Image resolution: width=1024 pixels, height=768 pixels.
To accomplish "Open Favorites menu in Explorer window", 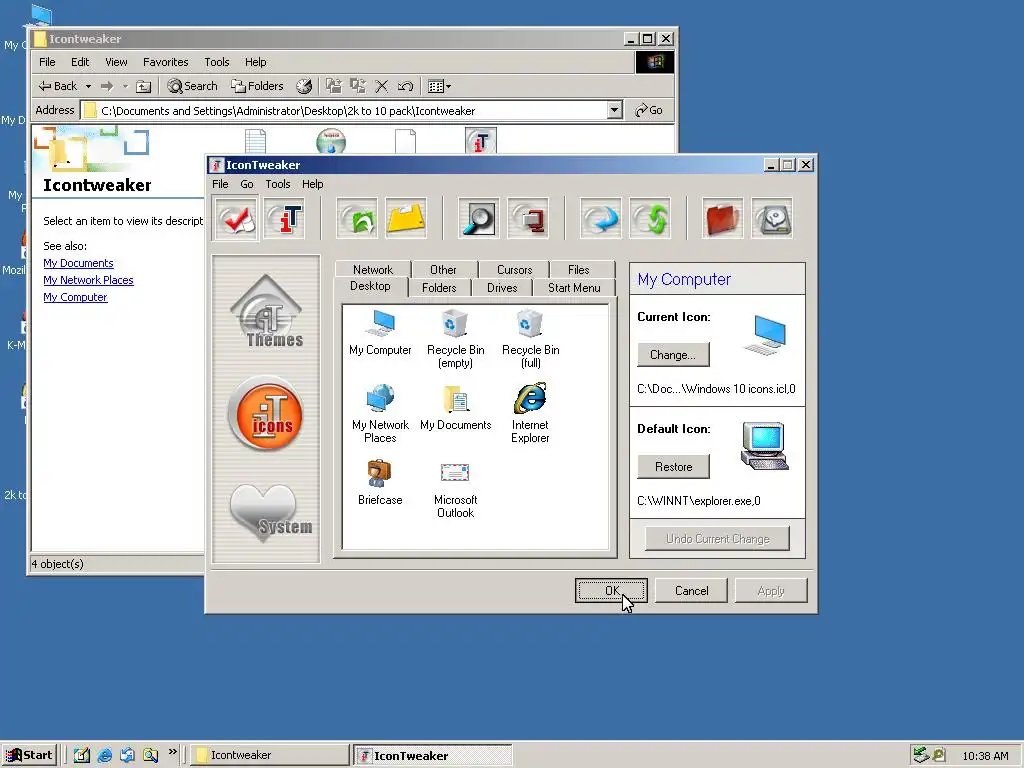I will click(165, 62).
